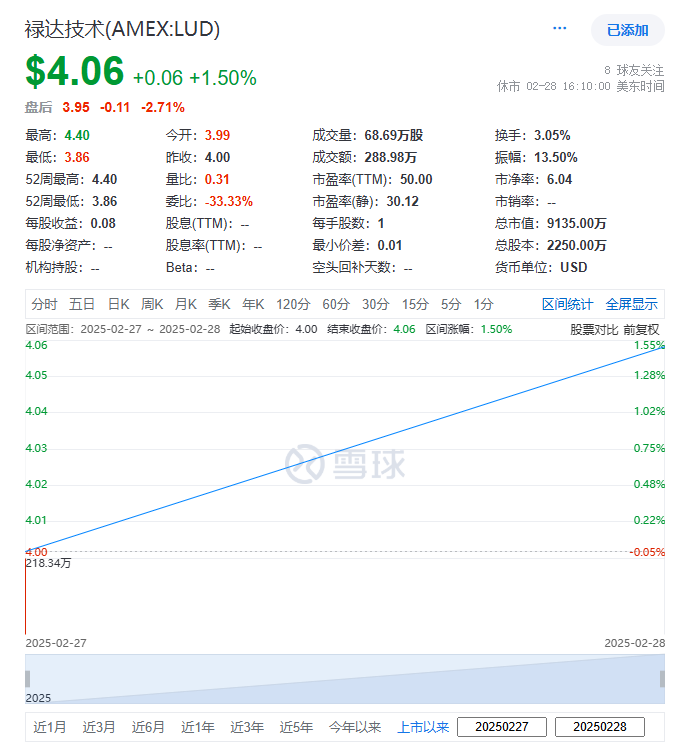
Task: Select the 季K chart tab
Action: point(219,304)
